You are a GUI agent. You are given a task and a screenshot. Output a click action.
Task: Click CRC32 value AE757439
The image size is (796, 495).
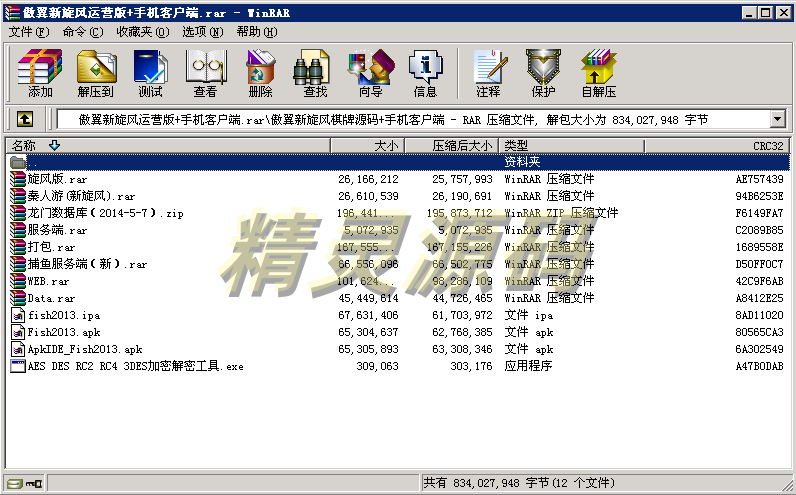tap(759, 179)
